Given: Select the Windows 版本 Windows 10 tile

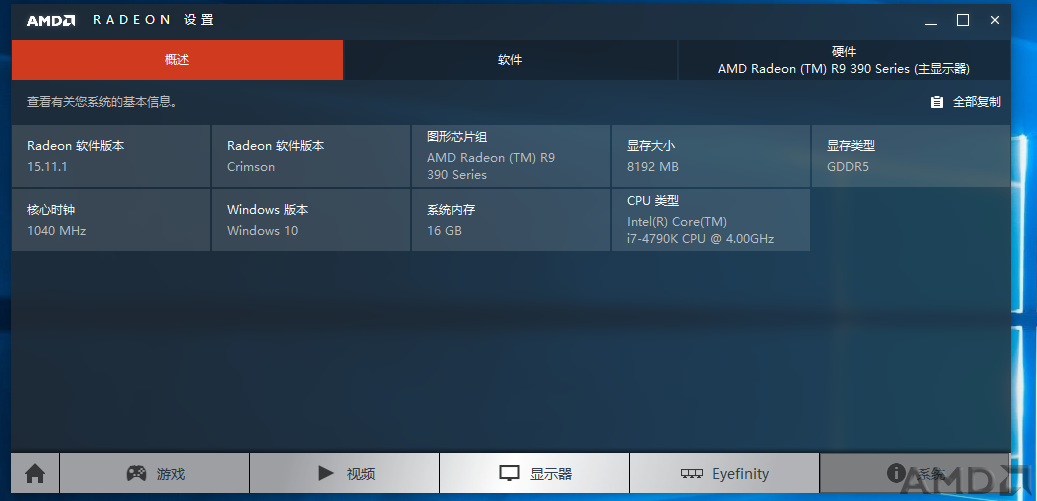Looking at the screenshot, I should (311, 220).
